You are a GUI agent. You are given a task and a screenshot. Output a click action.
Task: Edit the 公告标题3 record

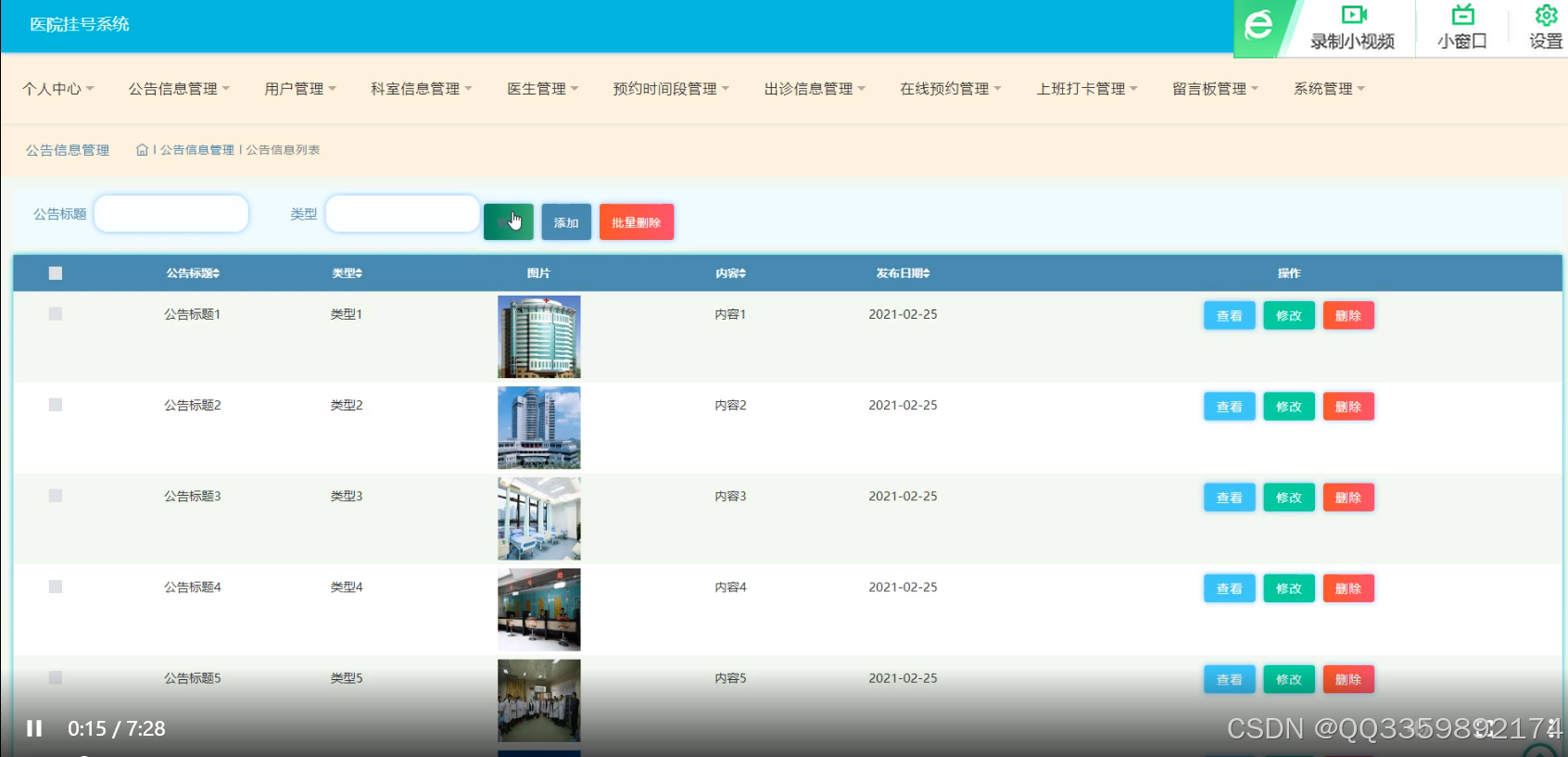[1289, 498]
